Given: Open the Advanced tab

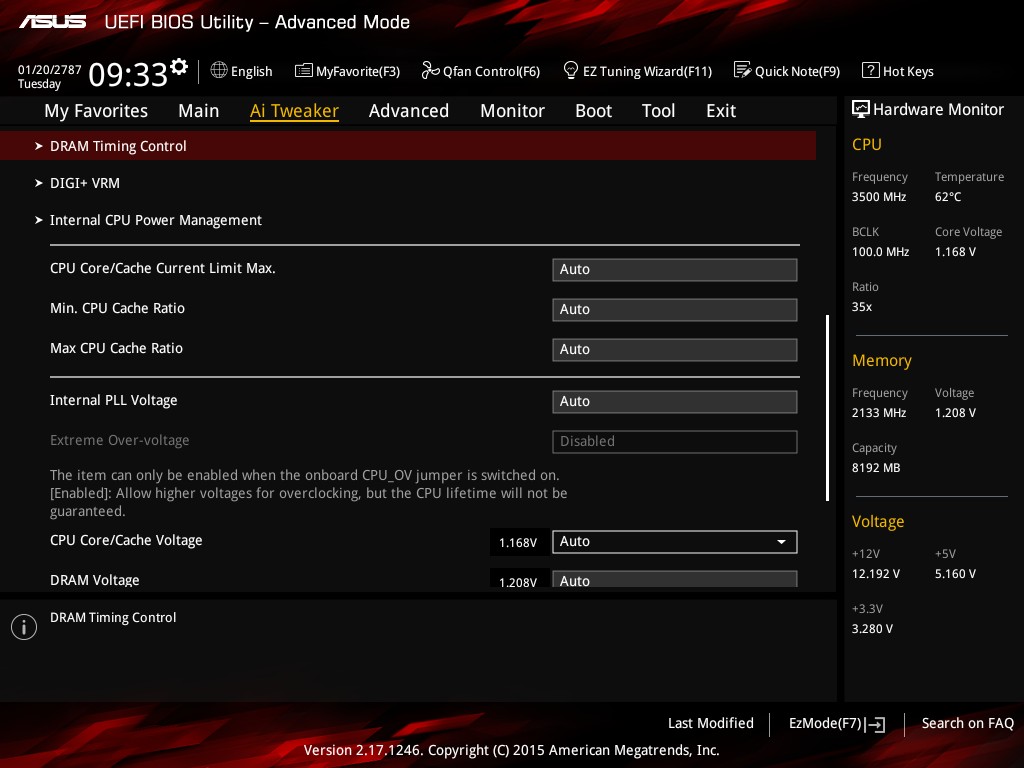Looking at the screenshot, I should tap(409, 111).
